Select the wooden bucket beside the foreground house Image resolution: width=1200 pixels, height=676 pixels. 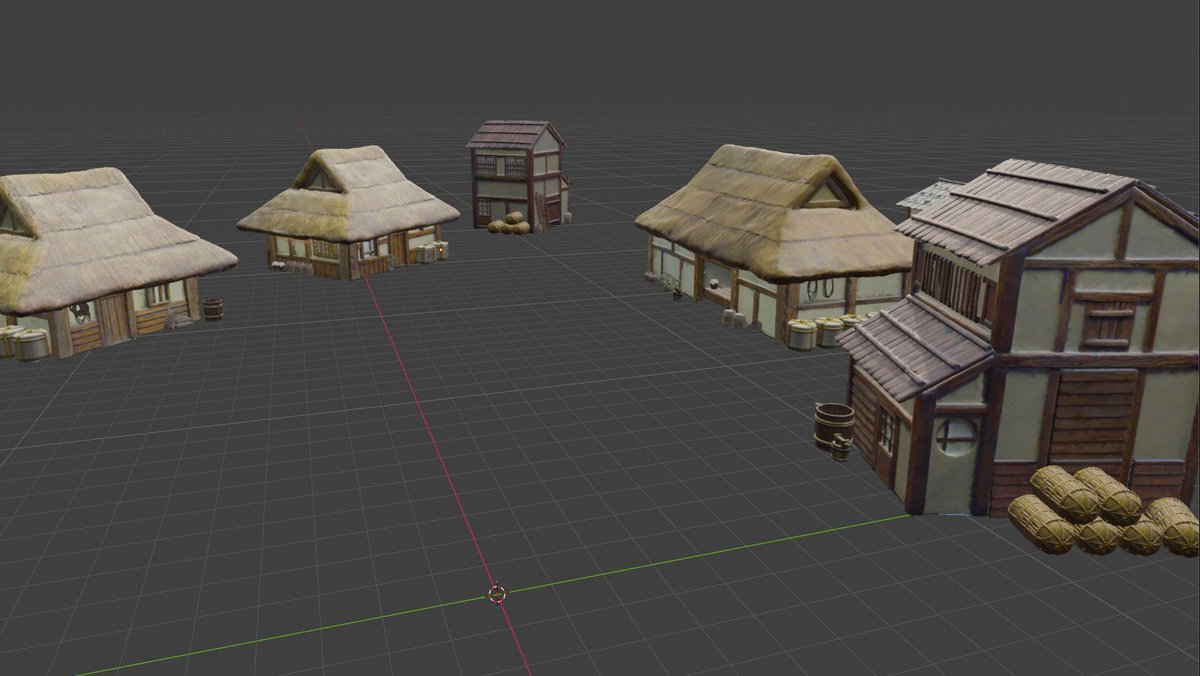[x=833, y=431]
